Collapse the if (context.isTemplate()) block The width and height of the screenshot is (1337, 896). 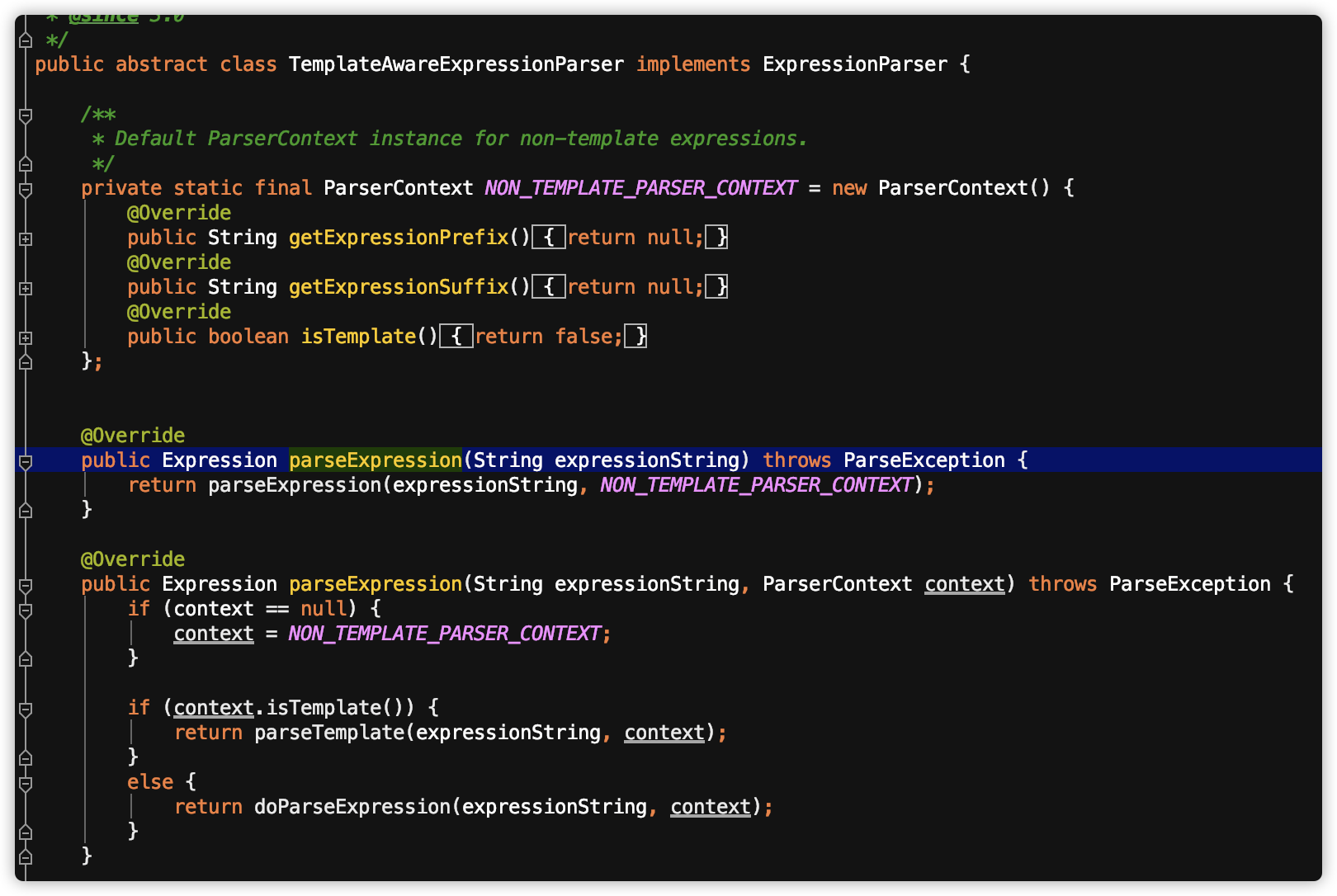click(x=26, y=710)
